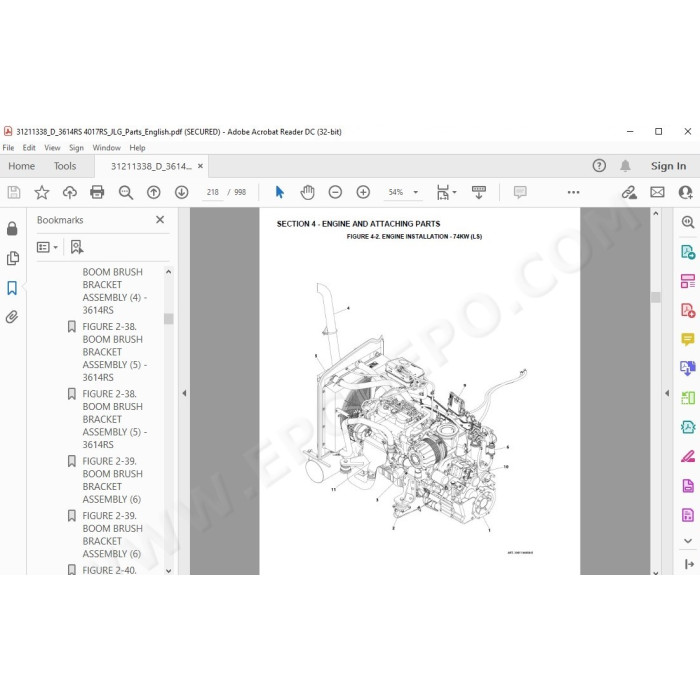The width and height of the screenshot is (700, 700).
Task: Click the scrolling mode keyboard icon
Action: coord(479,192)
